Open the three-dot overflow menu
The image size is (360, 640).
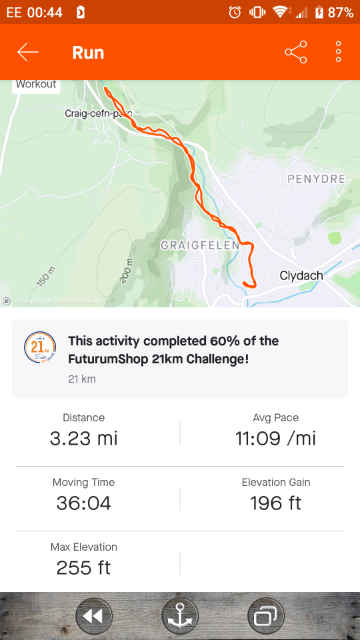pos(338,52)
